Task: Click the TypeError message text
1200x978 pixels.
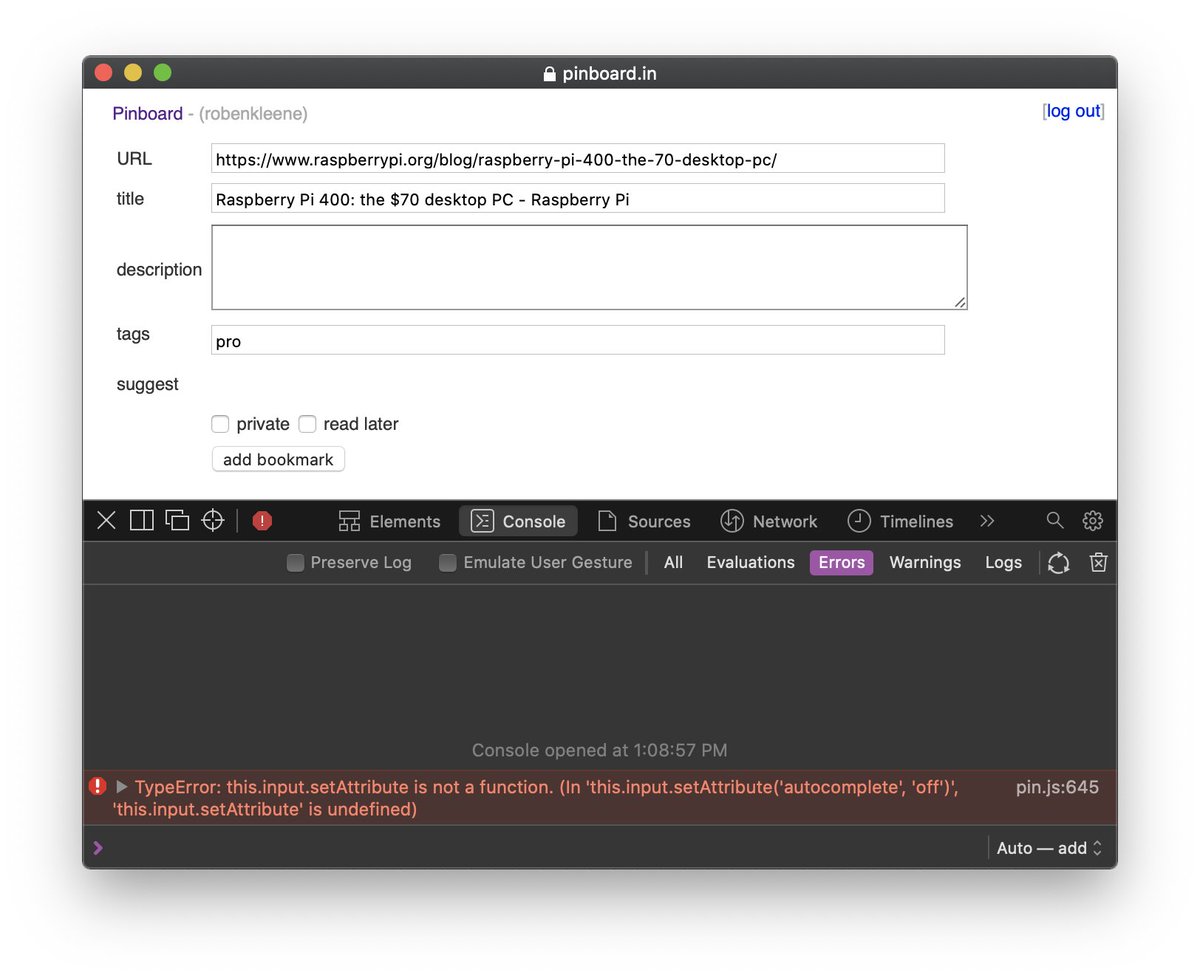Action: point(535,798)
